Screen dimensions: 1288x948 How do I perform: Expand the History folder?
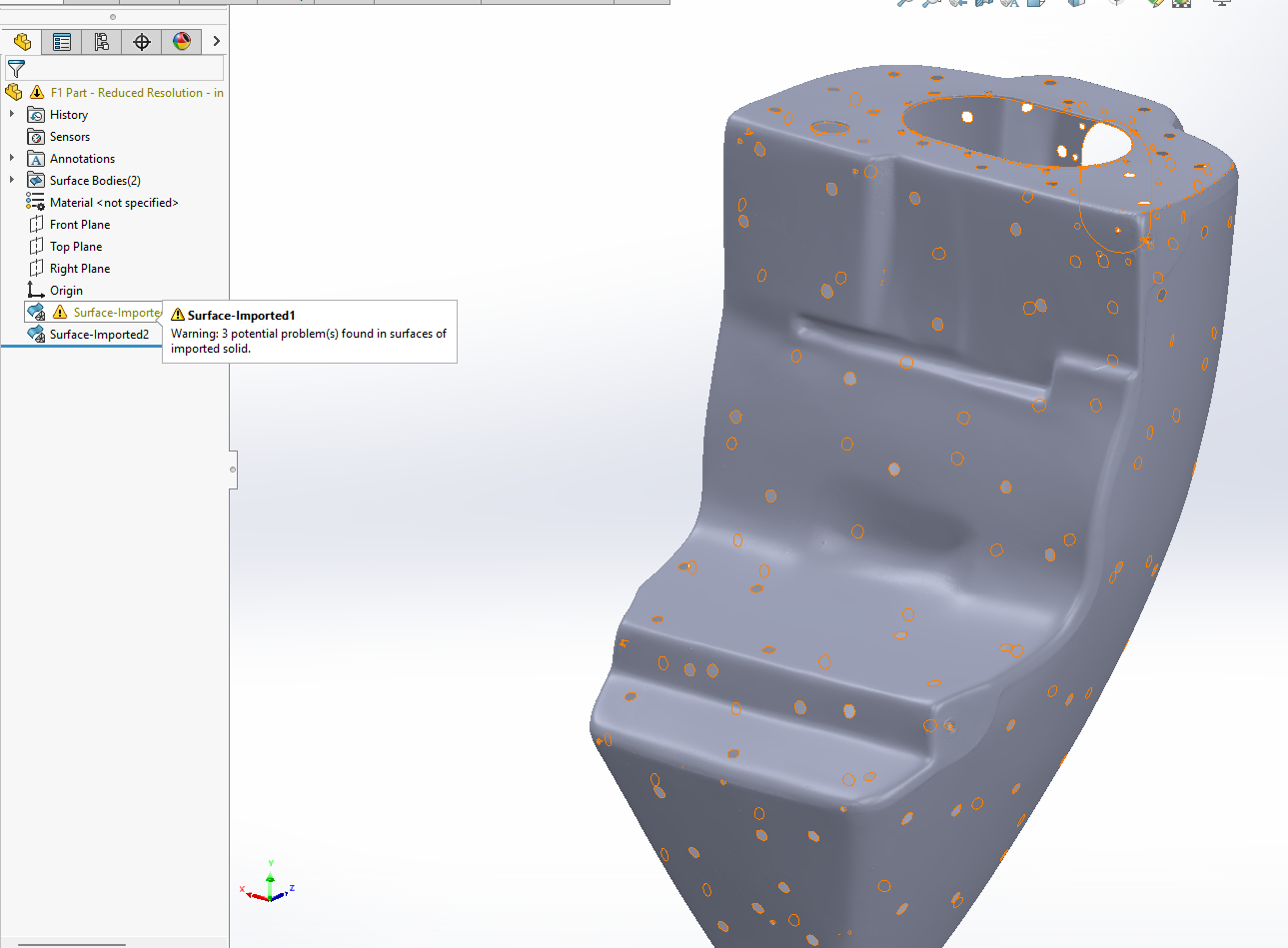[12, 115]
